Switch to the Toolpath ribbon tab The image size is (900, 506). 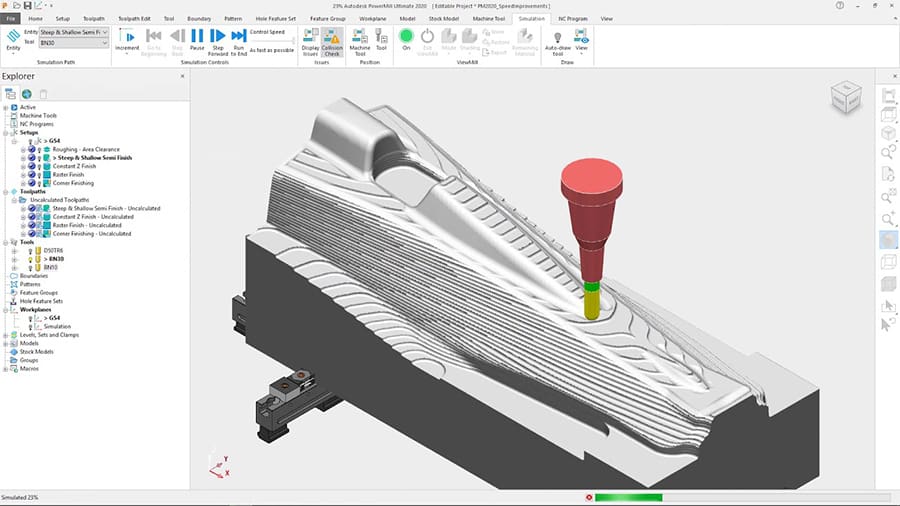coord(94,18)
